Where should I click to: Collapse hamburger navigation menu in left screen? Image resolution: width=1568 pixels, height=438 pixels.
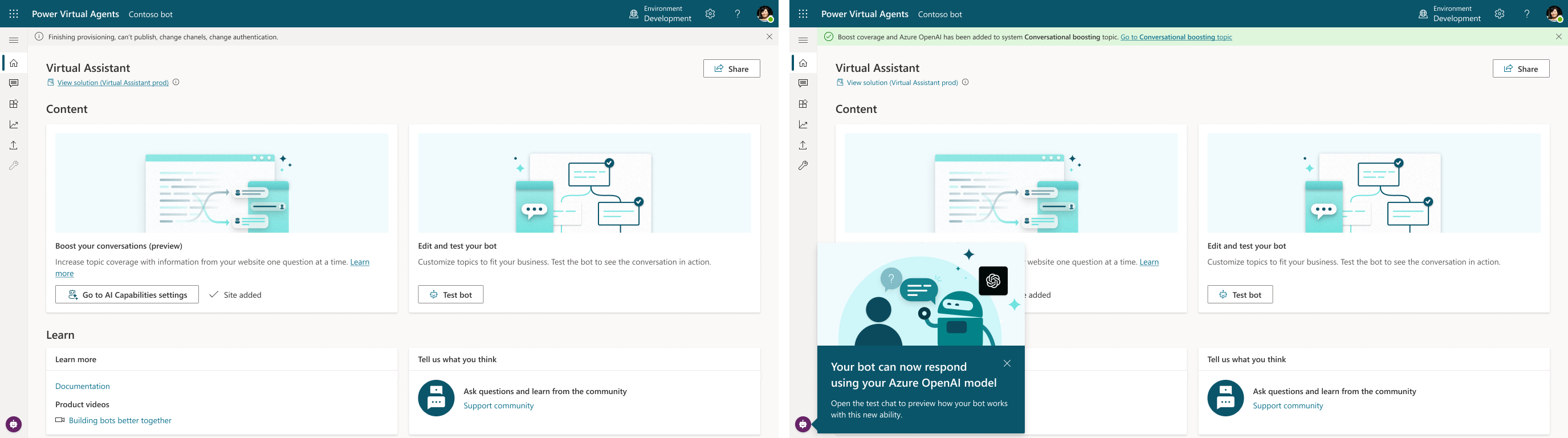click(x=13, y=40)
